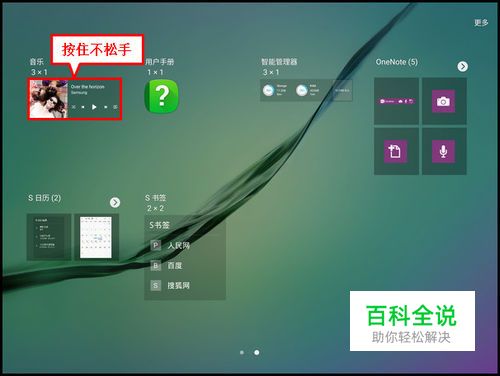The height and width of the screenshot is (376, 500).
Task: Click the S 书签 2×2 widget label
Action: (x=156, y=203)
